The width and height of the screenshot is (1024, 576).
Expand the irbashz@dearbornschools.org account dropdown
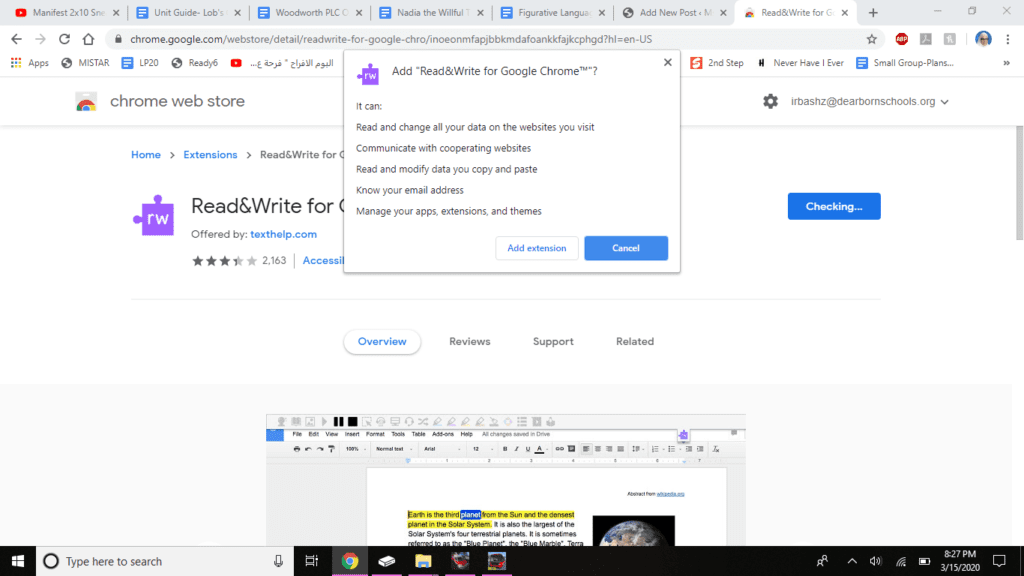pos(869,101)
